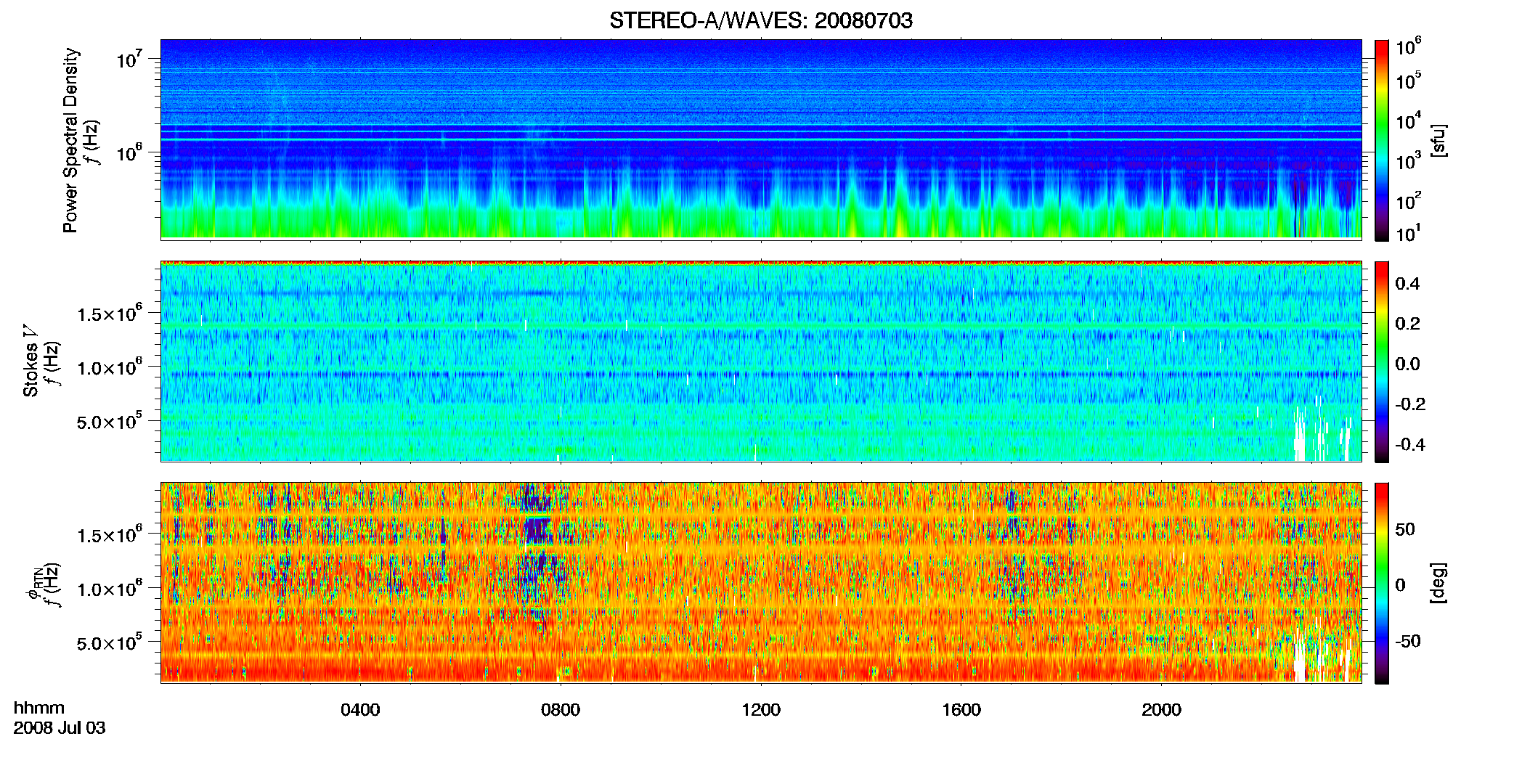
Task: Click the "-0.2" Stokes V color bar value
Action: tap(1410, 404)
